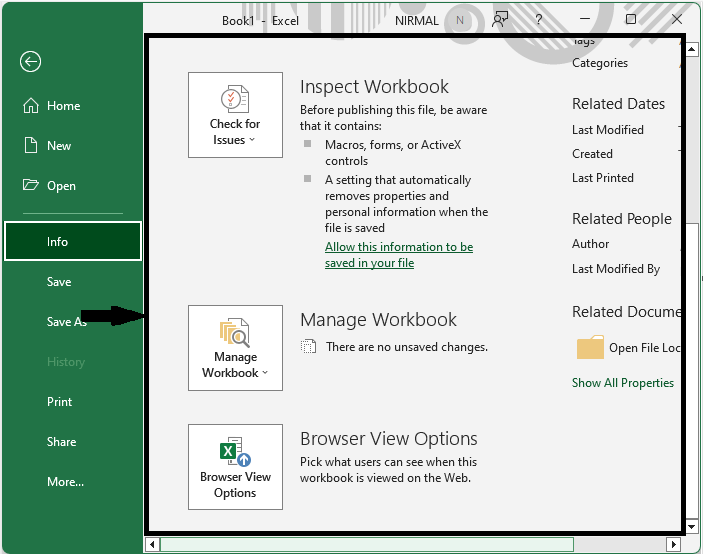Click vertical scrollbar down arrow

(691, 527)
